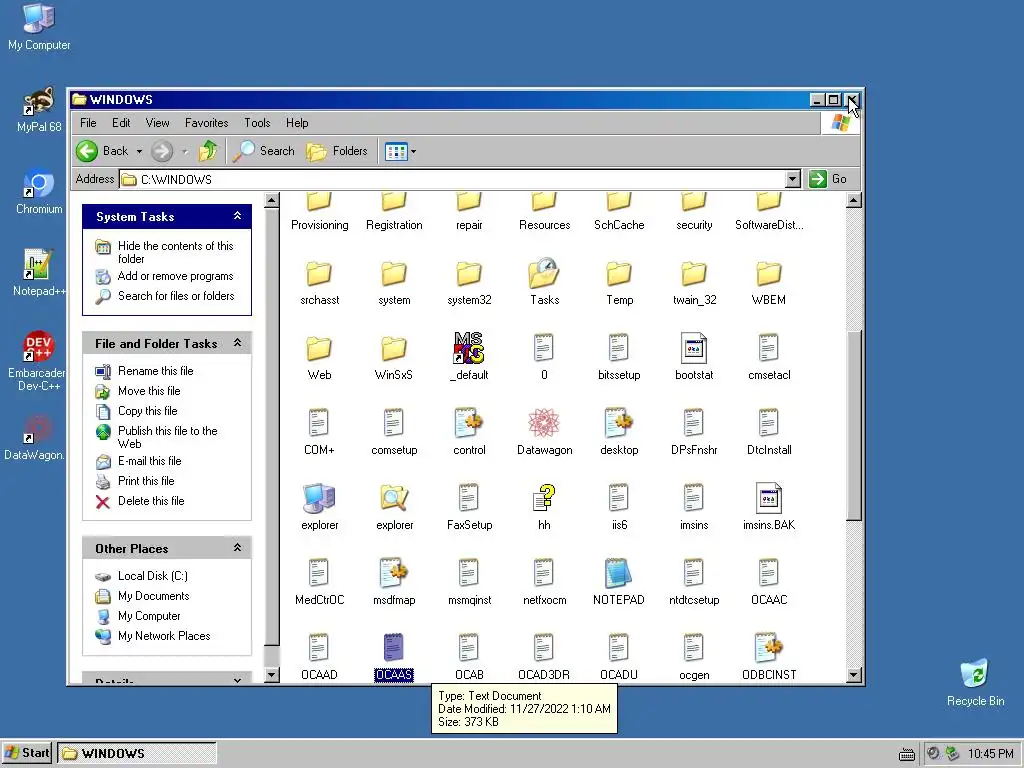Click Go button next to address bar
This screenshot has height=768, width=1024.
(x=828, y=179)
